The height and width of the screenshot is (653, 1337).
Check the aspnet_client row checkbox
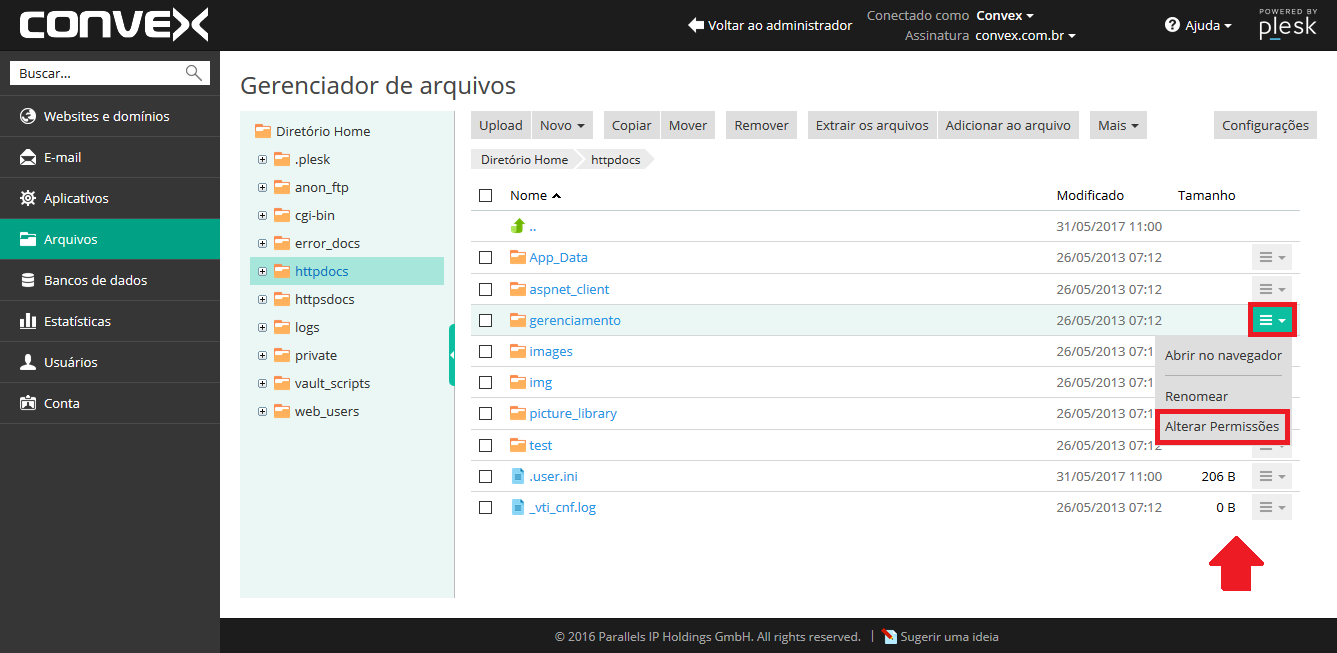pos(486,289)
